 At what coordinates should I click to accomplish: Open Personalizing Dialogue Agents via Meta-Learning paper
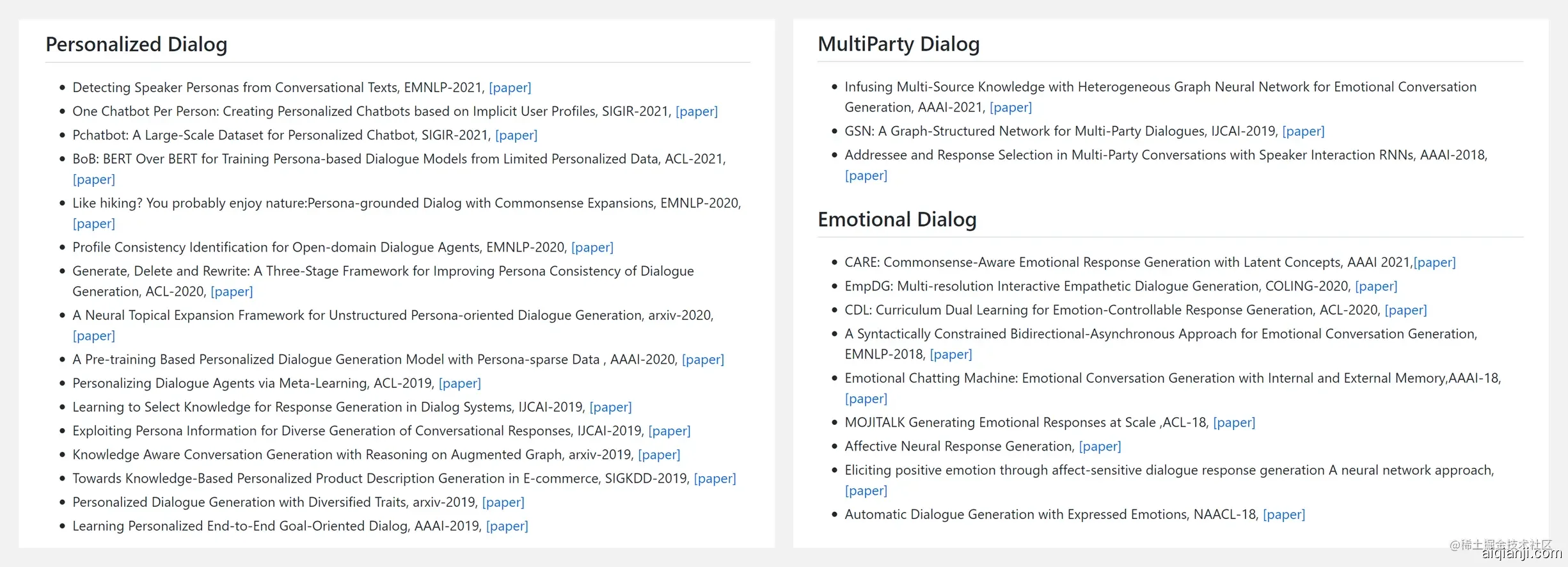click(460, 383)
